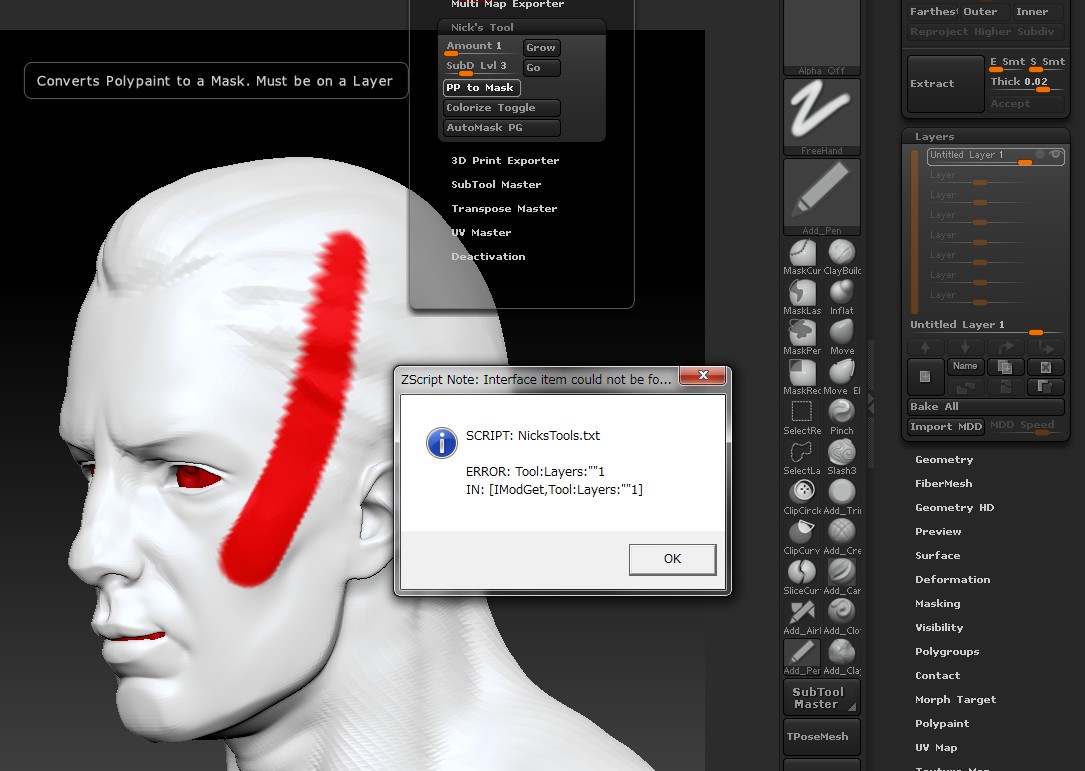Toggle the Colorize Toggle button

coord(501,108)
